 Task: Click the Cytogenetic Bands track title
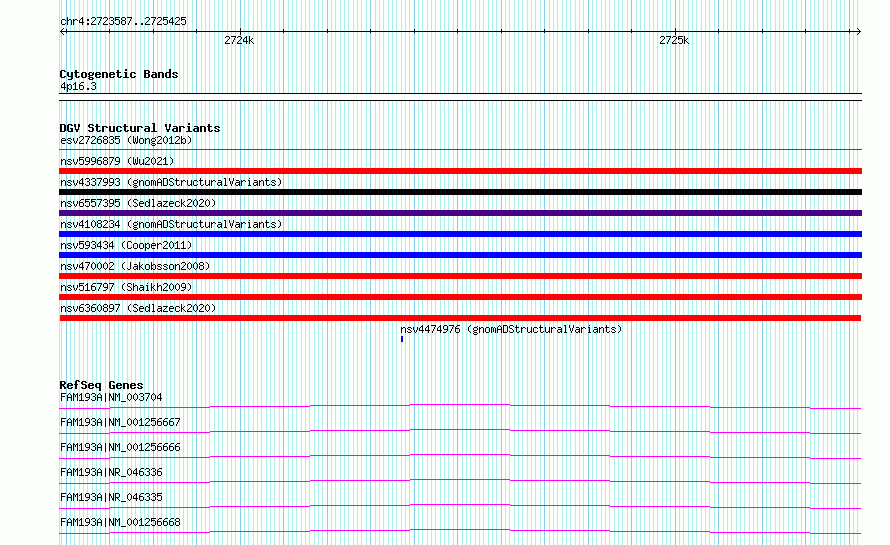(x=119, y=74)
